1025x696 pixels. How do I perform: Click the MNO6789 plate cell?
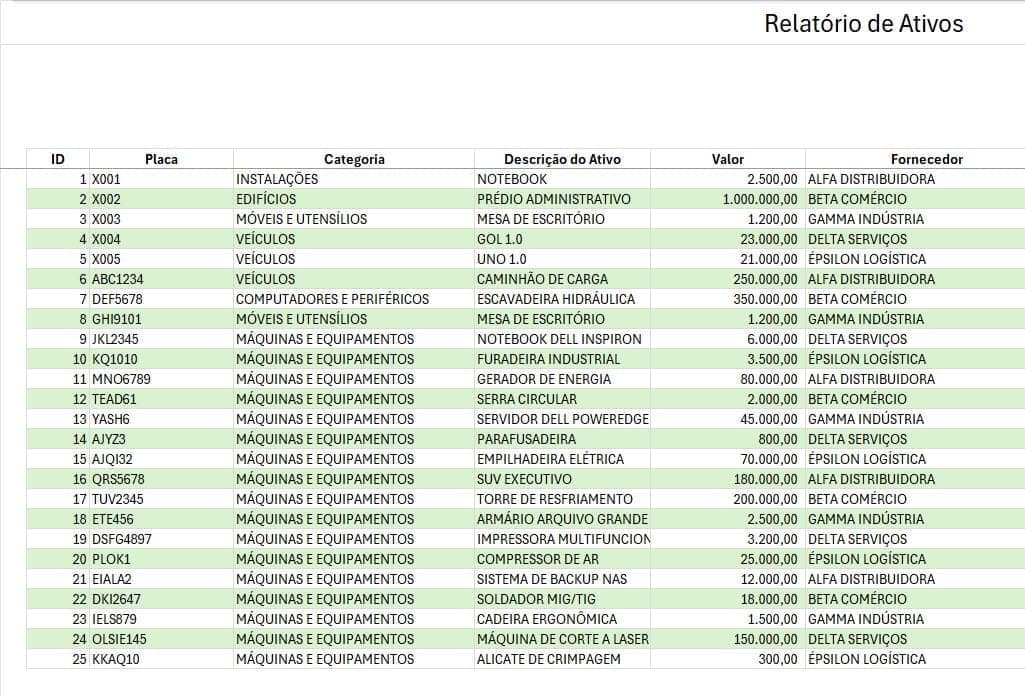click(x=161, y=379)
